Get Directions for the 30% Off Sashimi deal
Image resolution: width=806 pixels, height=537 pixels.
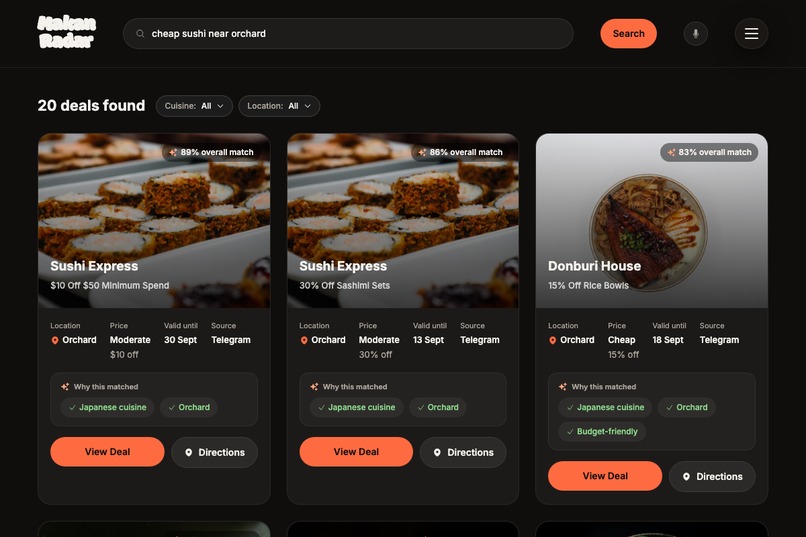pos(463,452)
